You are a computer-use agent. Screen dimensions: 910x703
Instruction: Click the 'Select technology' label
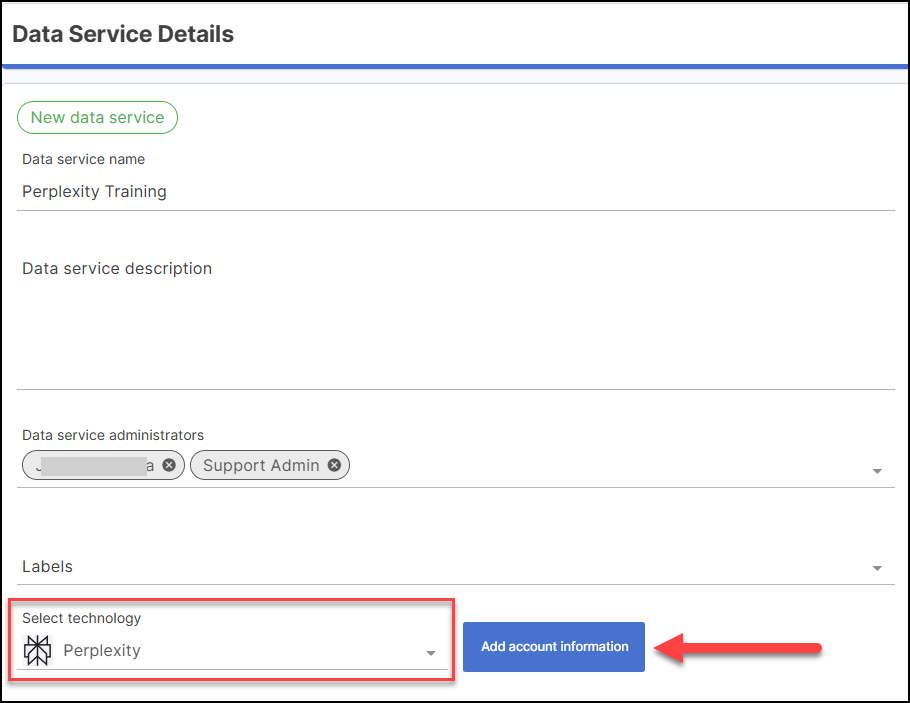tap(82, 618)
